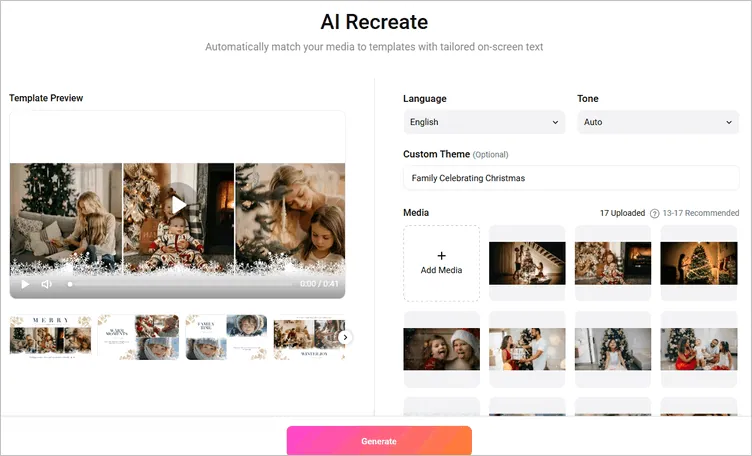752x456 pixels.
Task: Open the Tone dropdown set to Auto
Action: click(658, 122)
